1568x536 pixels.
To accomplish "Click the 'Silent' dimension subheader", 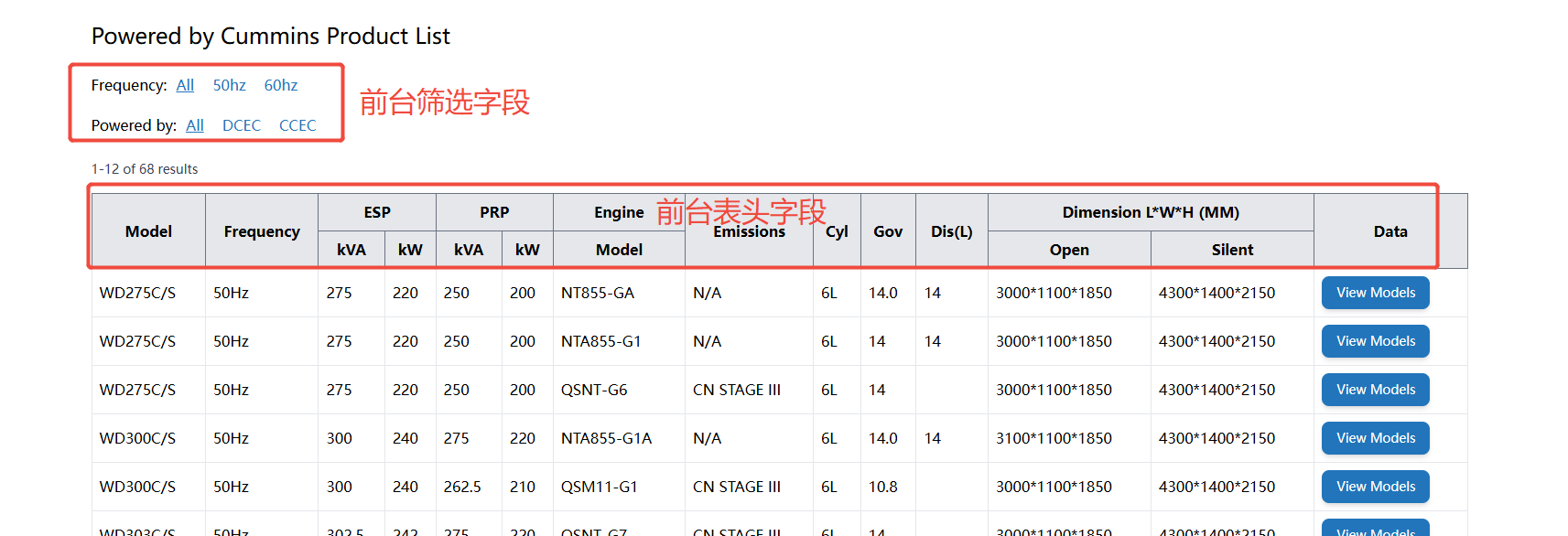I will tap(1232, 250).
